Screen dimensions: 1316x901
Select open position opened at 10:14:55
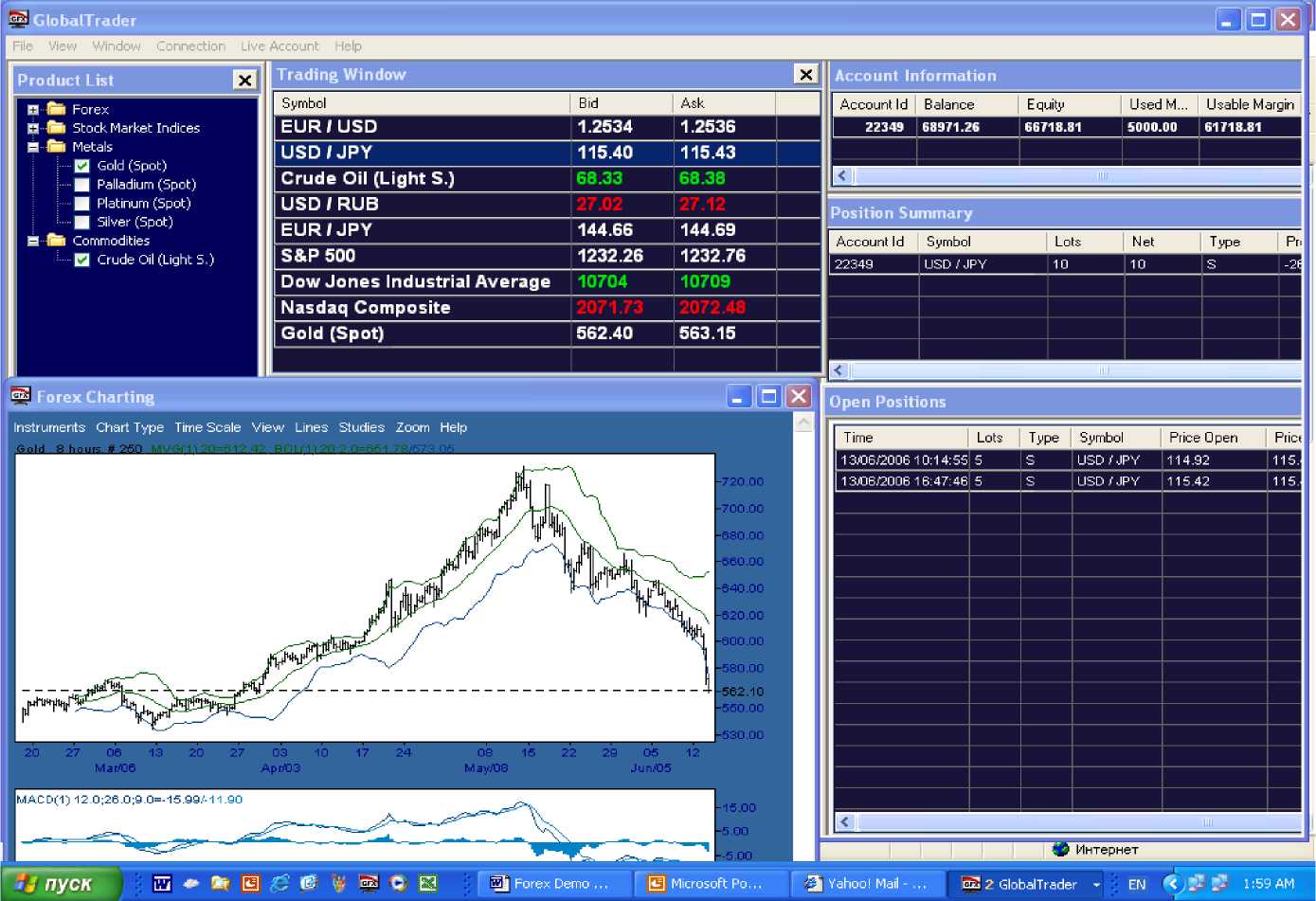[x=1068, y=460]
